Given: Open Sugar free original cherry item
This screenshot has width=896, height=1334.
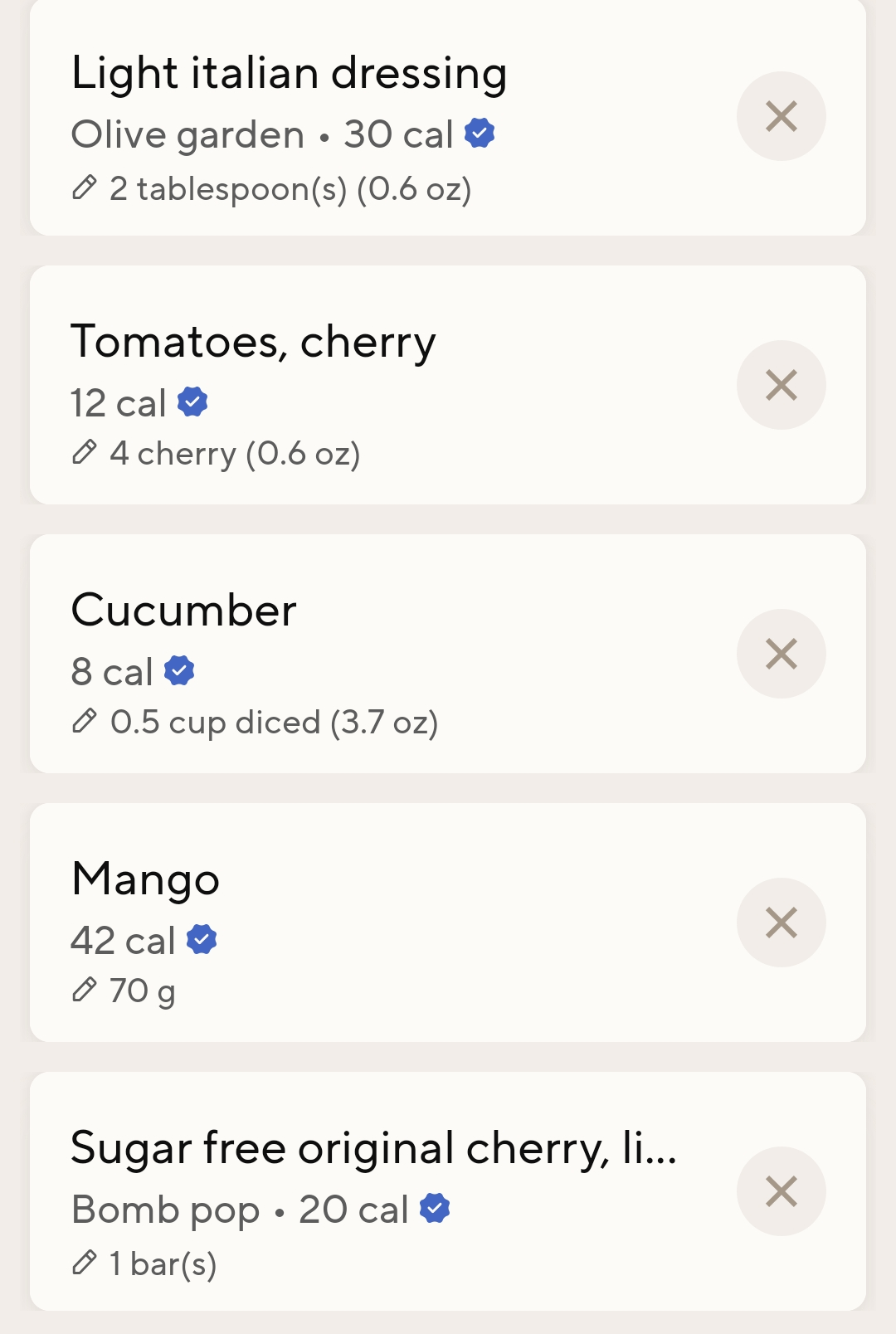Looking at the screenshot, I should 373,1148.
